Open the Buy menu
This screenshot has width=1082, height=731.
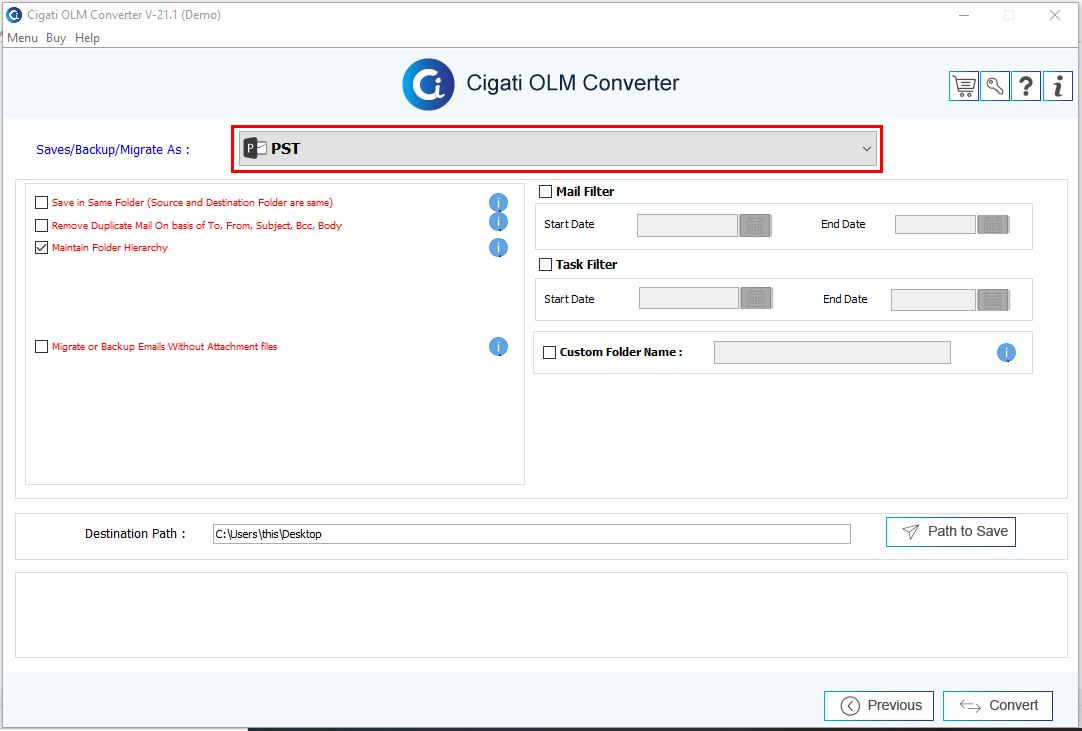[x=56, y=38]
